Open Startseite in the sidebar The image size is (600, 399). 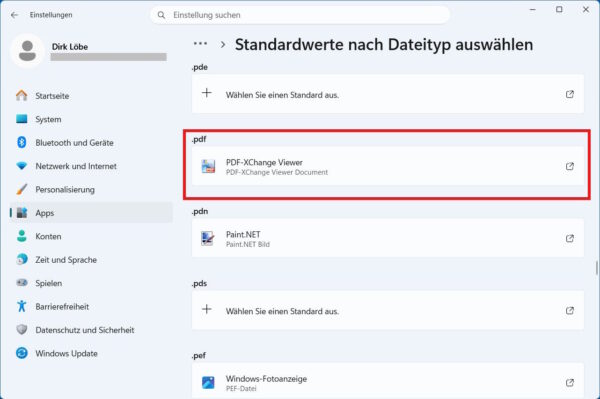coord(91,96)
